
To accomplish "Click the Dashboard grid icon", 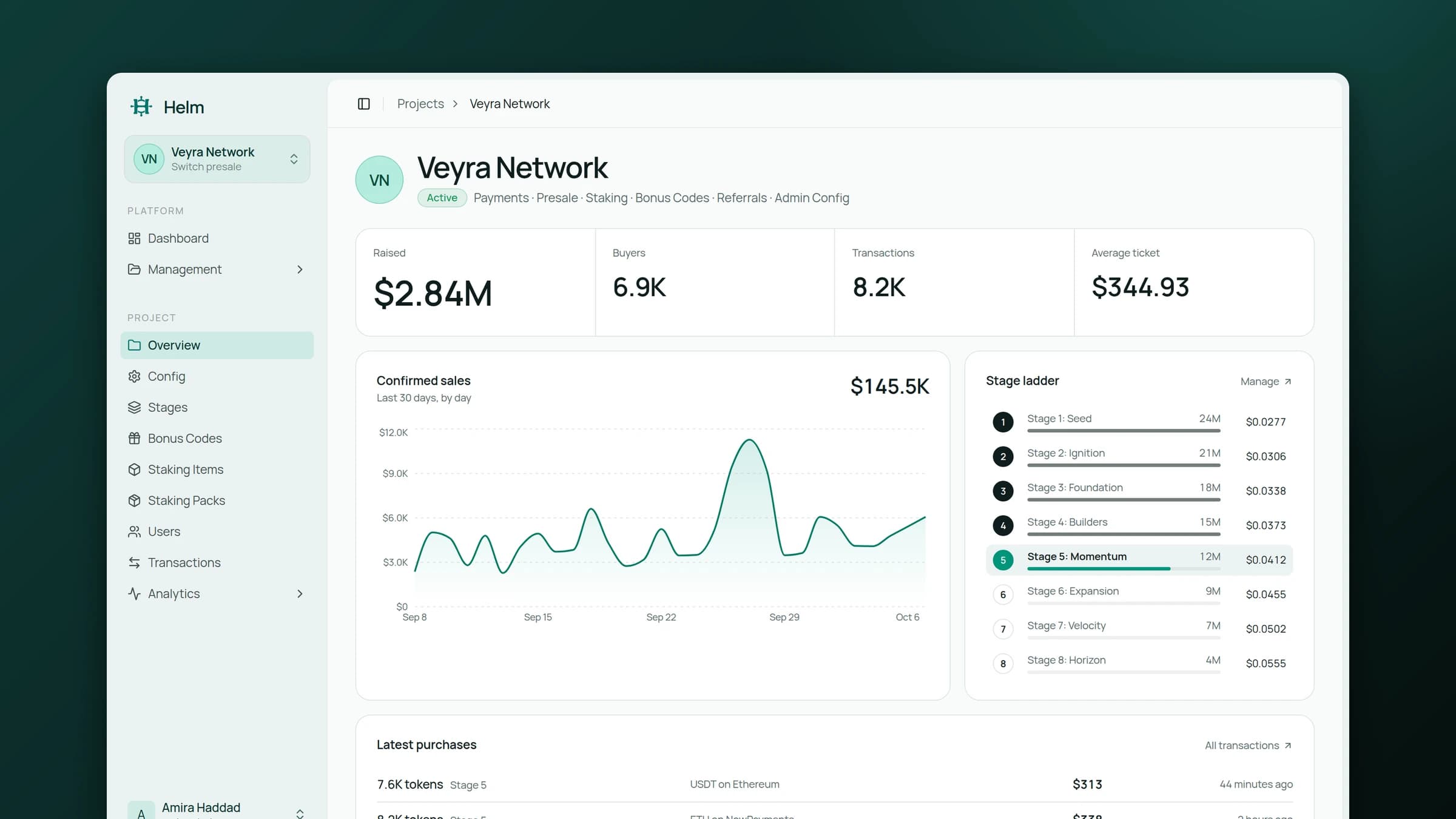I will coord(134,238).
